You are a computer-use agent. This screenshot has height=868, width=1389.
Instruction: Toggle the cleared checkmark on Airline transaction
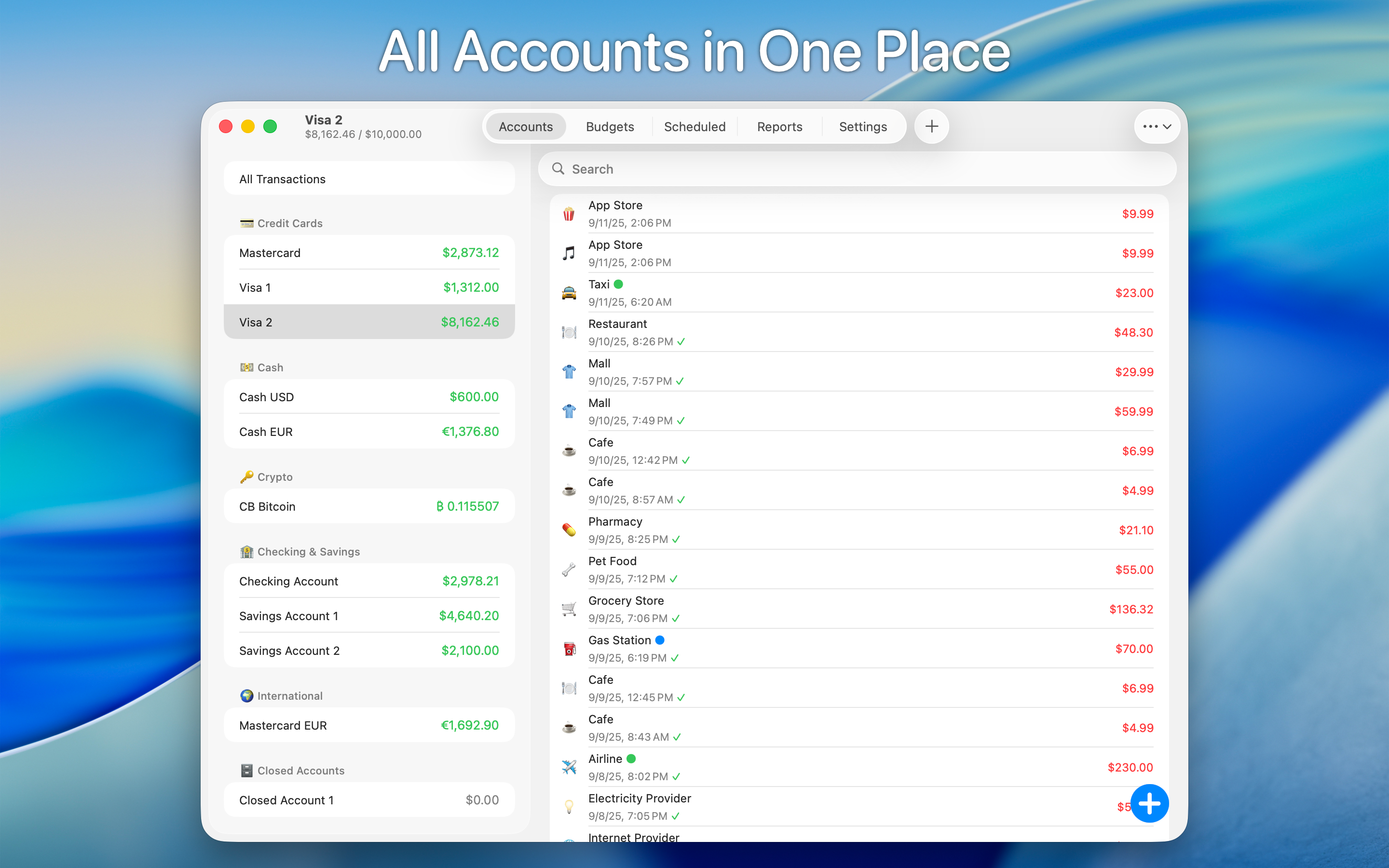coord(676,777)
